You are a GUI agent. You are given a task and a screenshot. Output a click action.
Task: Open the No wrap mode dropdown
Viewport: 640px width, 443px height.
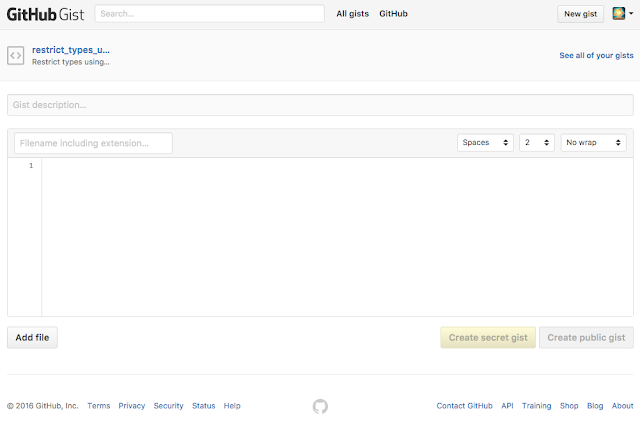pyautogui.click(x=593, y=142)
